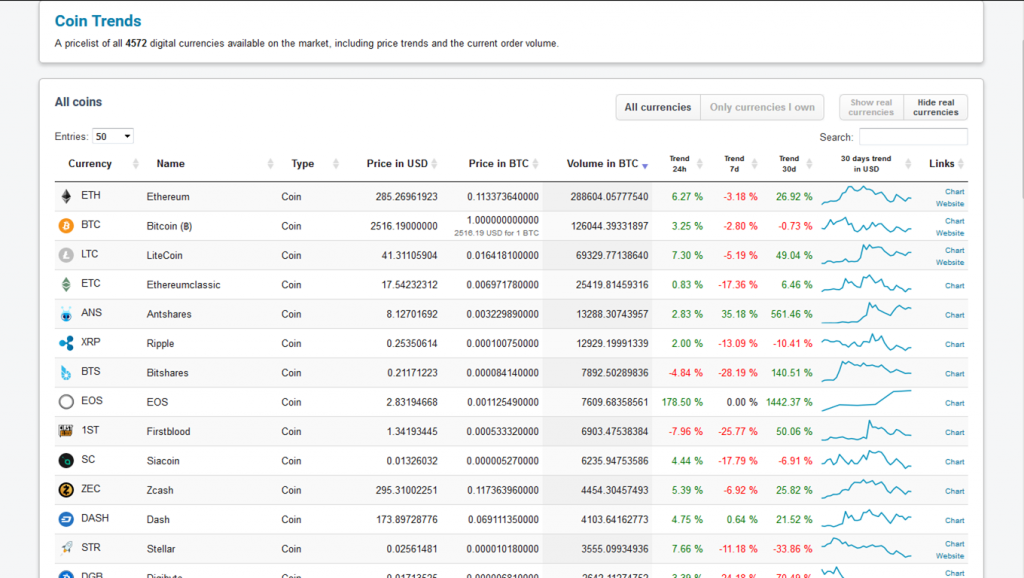Select Hide real currencies option

coord(936,107)
